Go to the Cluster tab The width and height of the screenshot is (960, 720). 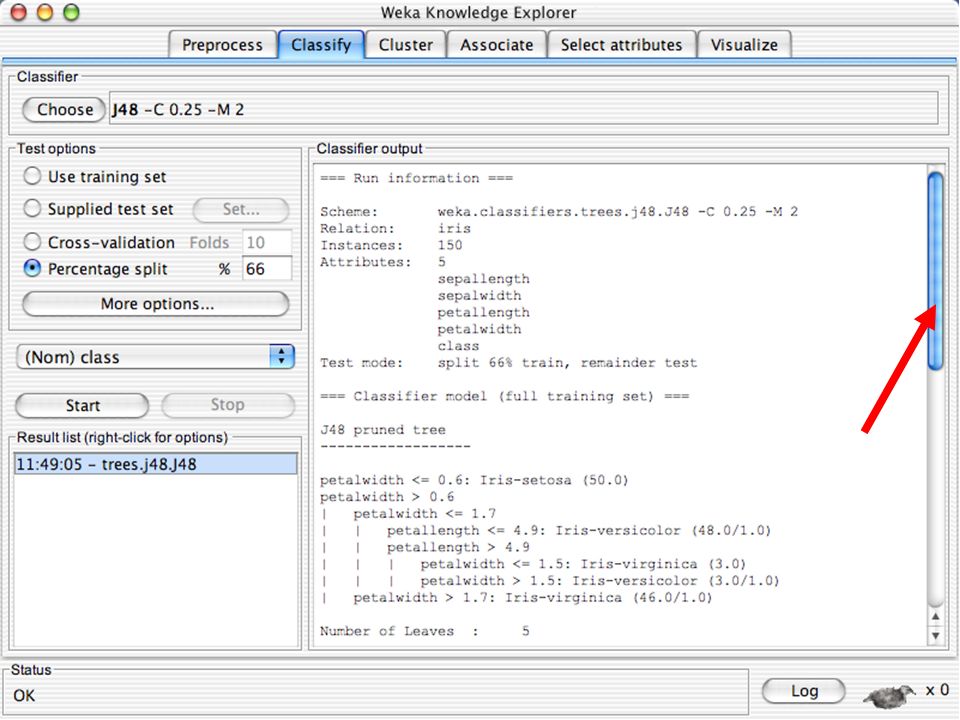(x=405, y=45)
